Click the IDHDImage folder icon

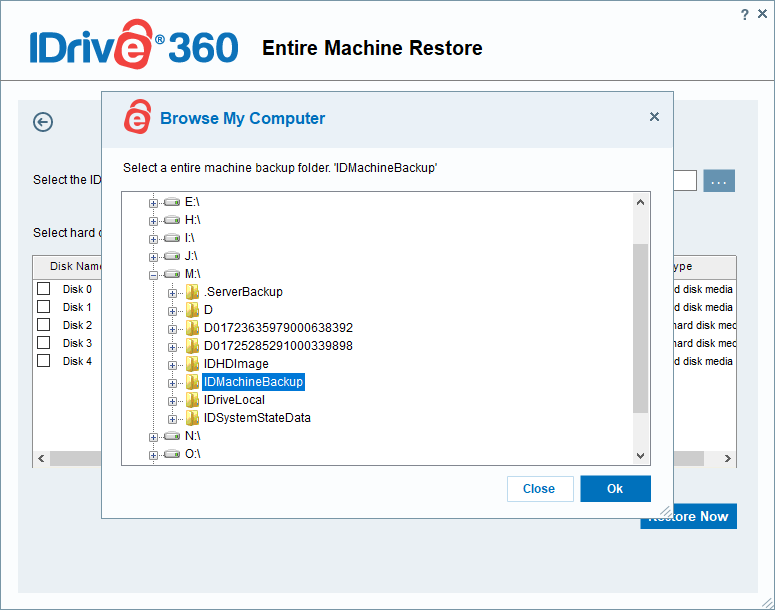[x=192, y=364]
